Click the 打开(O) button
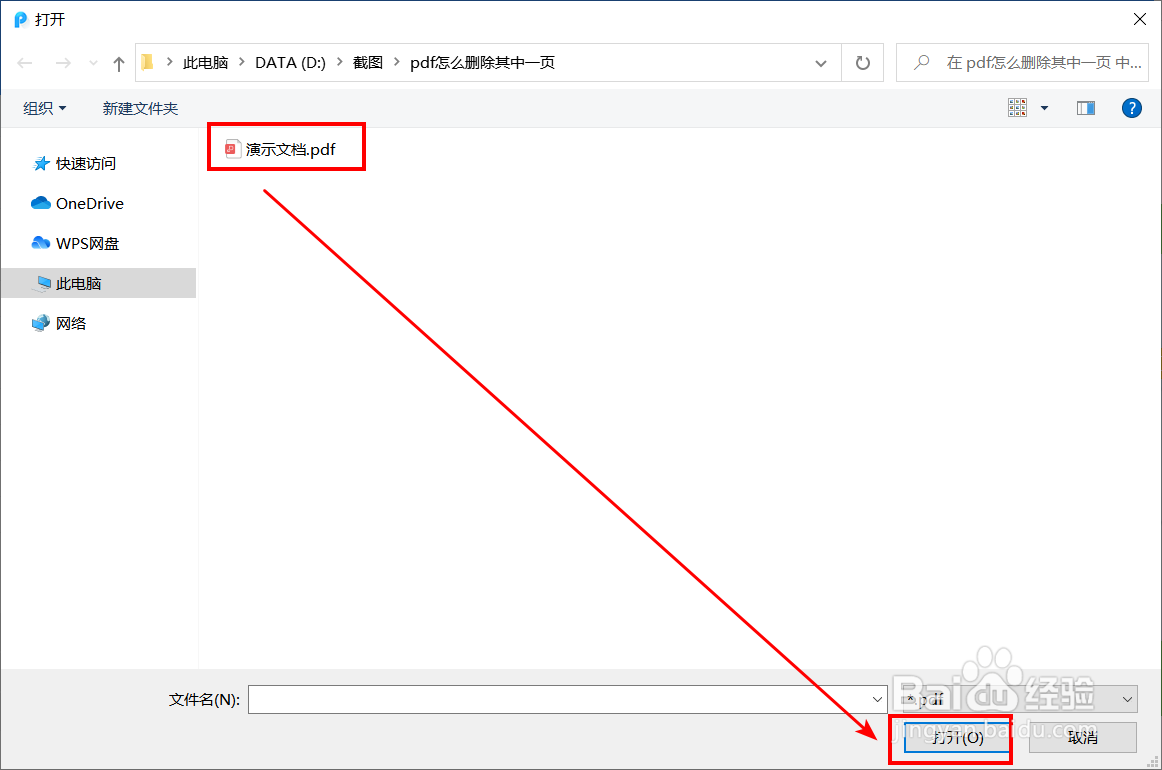The height and width of the screenshot is (770, 1162). (x=950, y=737)
